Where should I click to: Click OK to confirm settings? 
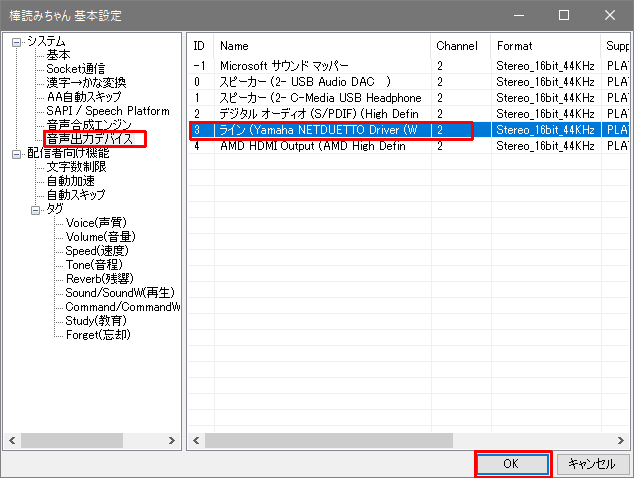click(512, 464)
